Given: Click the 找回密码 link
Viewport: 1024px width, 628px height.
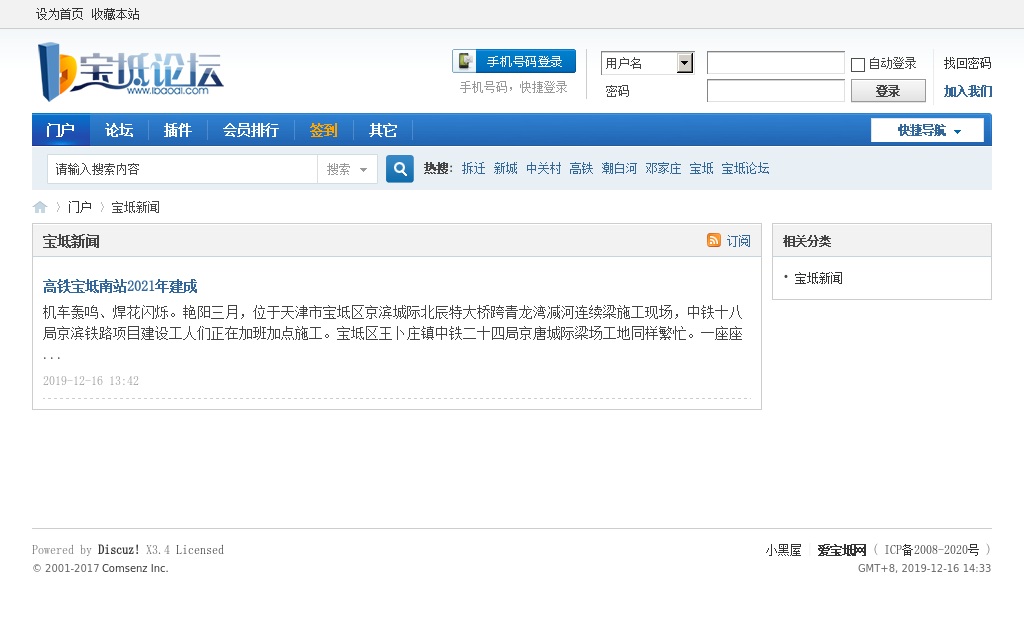Looking at the screenshot, I should pos(967,63).
